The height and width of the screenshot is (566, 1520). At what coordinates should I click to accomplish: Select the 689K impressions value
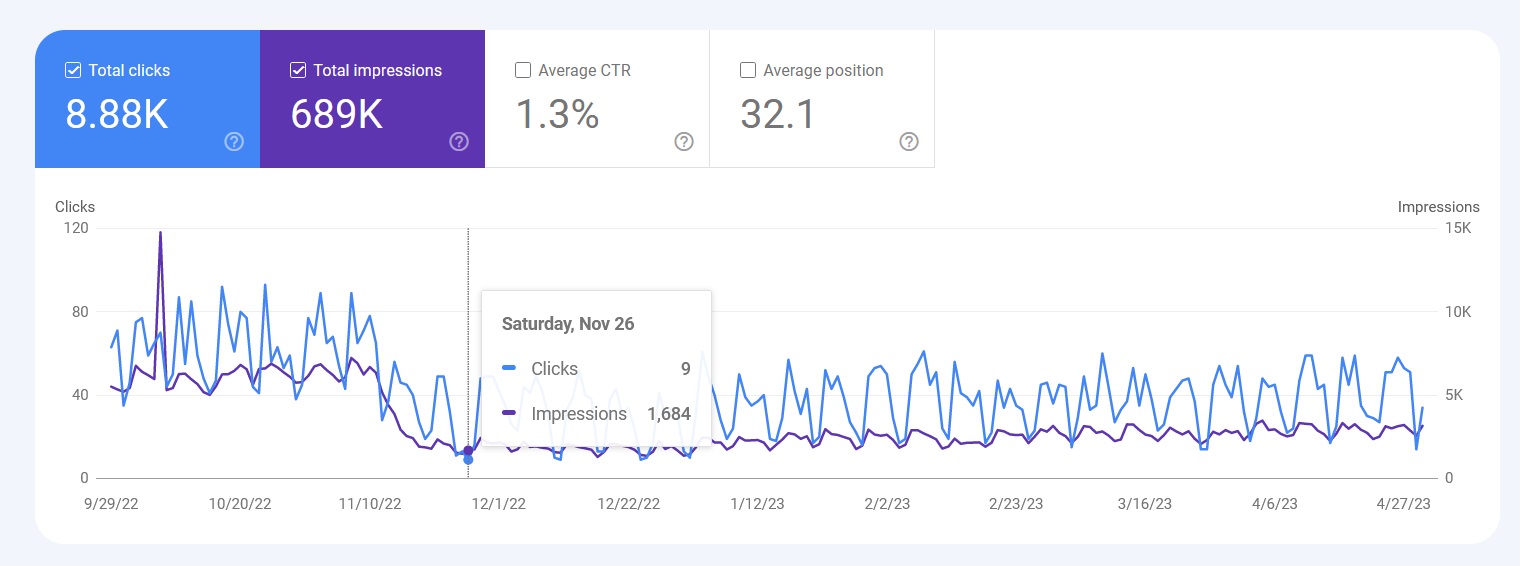[337, 115]
